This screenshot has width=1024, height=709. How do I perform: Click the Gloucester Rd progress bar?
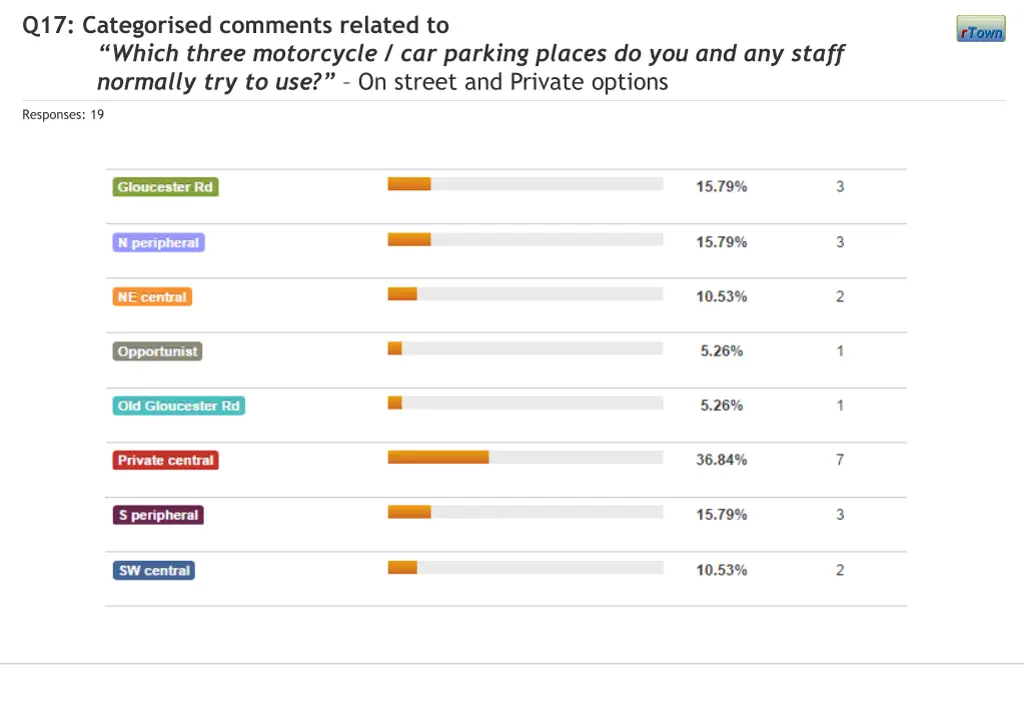tap(525, 184)
